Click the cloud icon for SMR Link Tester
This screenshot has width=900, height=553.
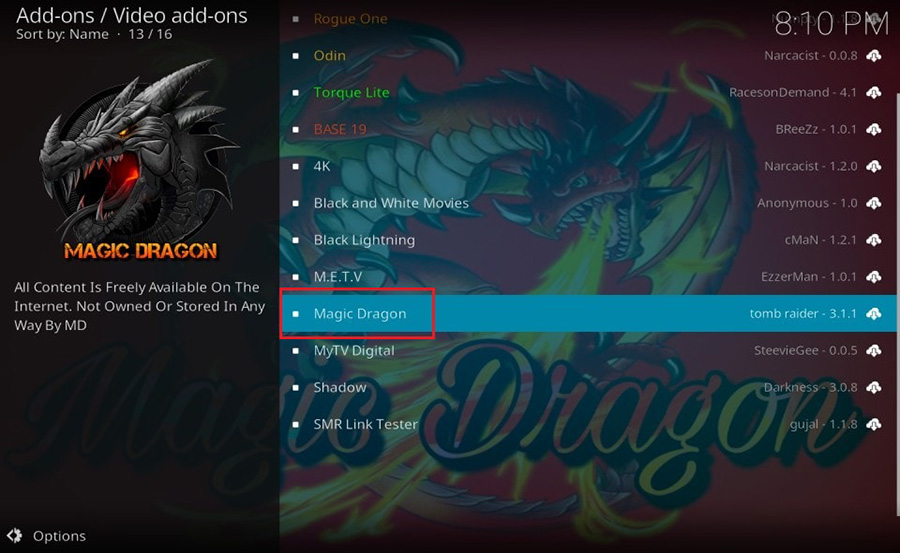[874, 424]
